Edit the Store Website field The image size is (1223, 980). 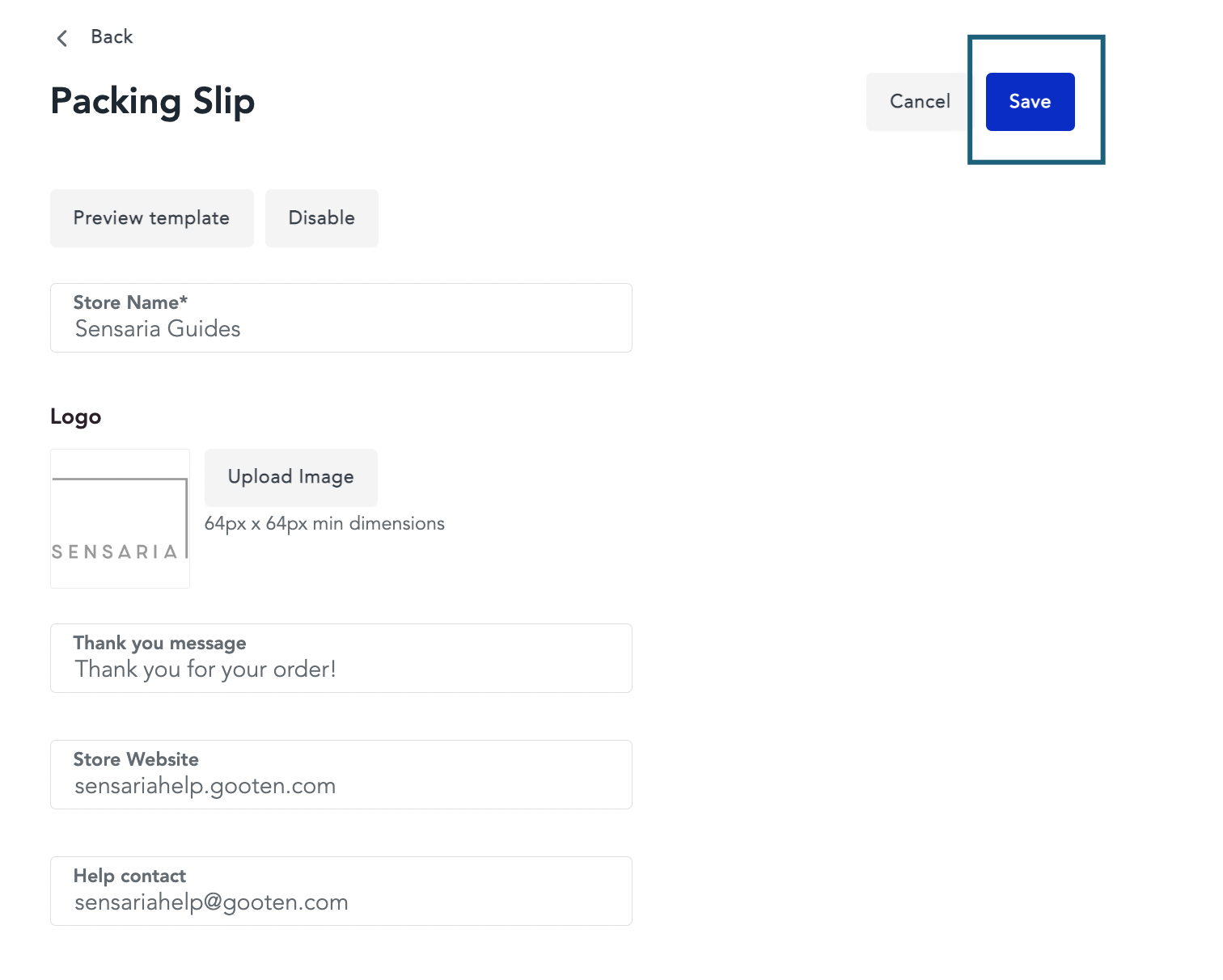(341, 775)
